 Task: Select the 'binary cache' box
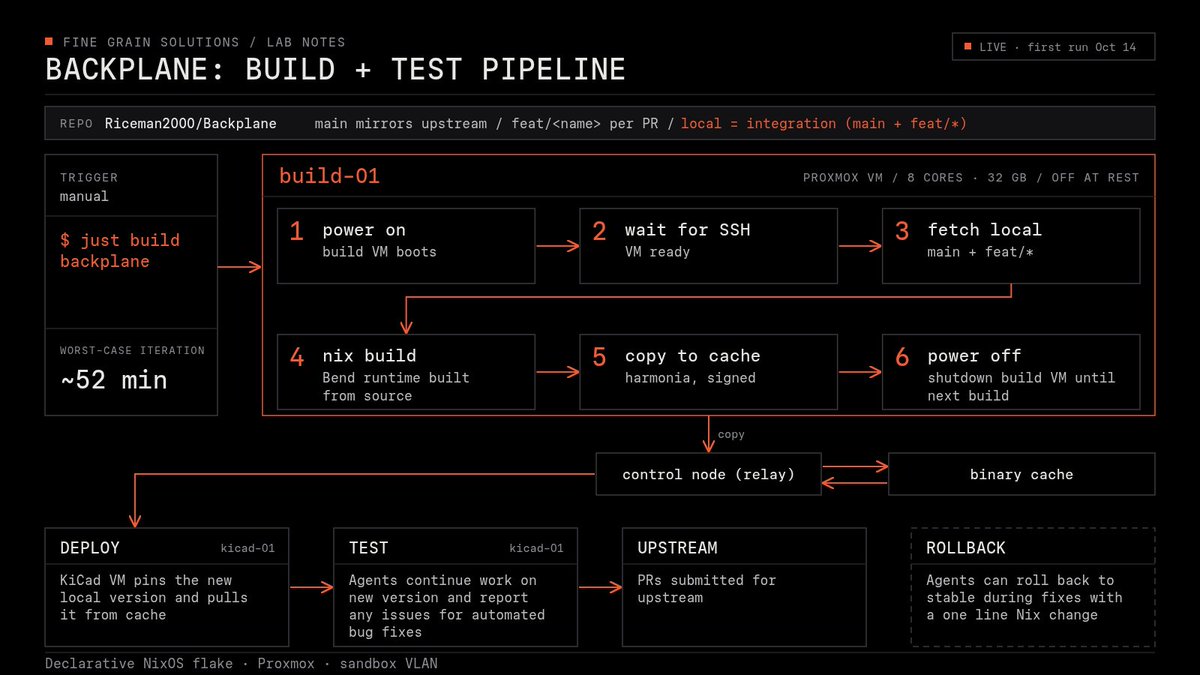(1021, 474)
